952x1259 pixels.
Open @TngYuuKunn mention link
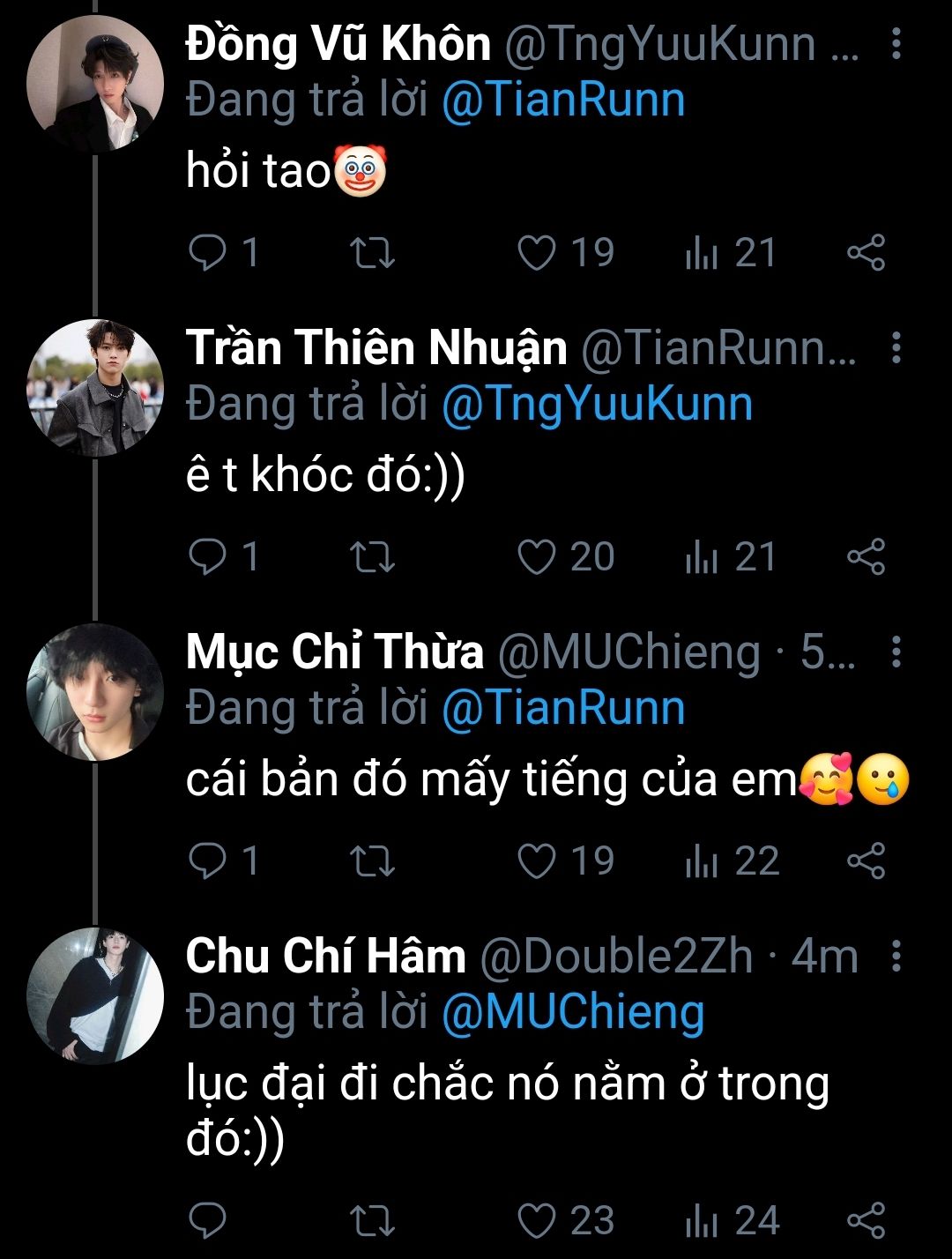click(x=596, y=405)
